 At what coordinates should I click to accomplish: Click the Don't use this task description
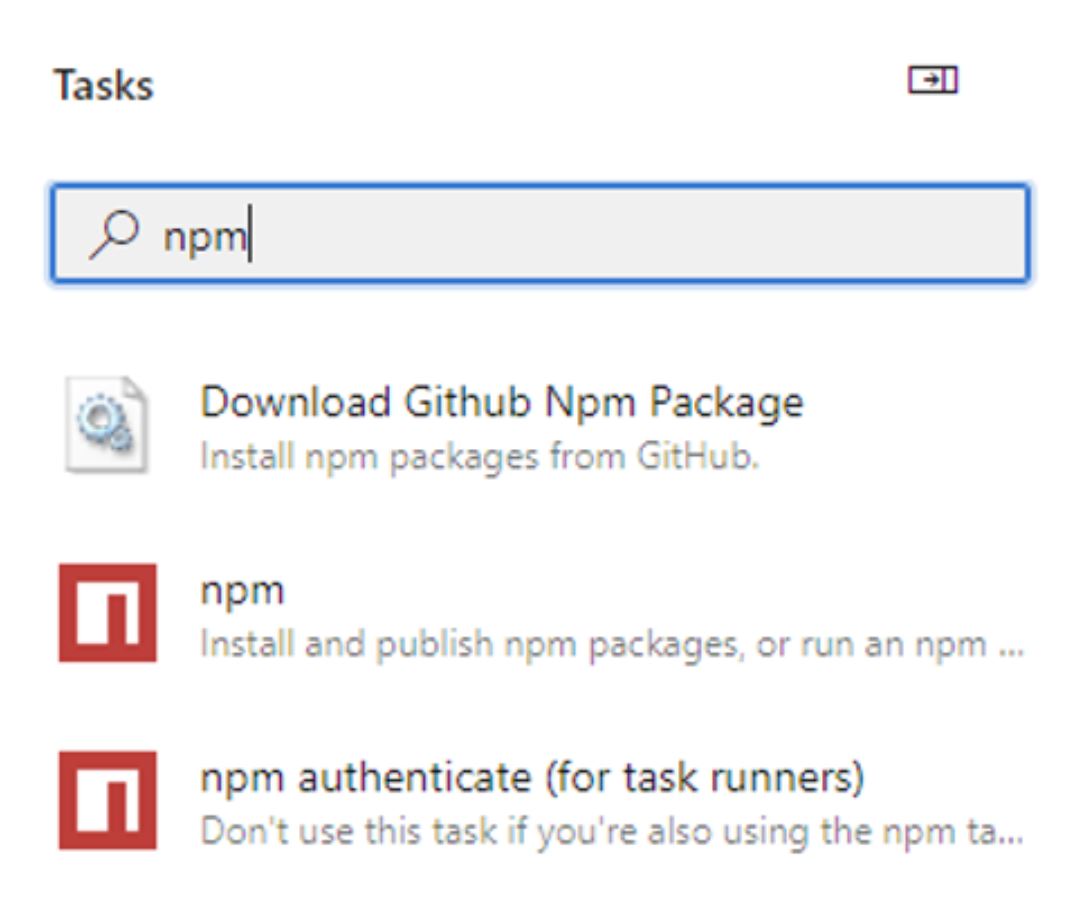click(611, 831)
